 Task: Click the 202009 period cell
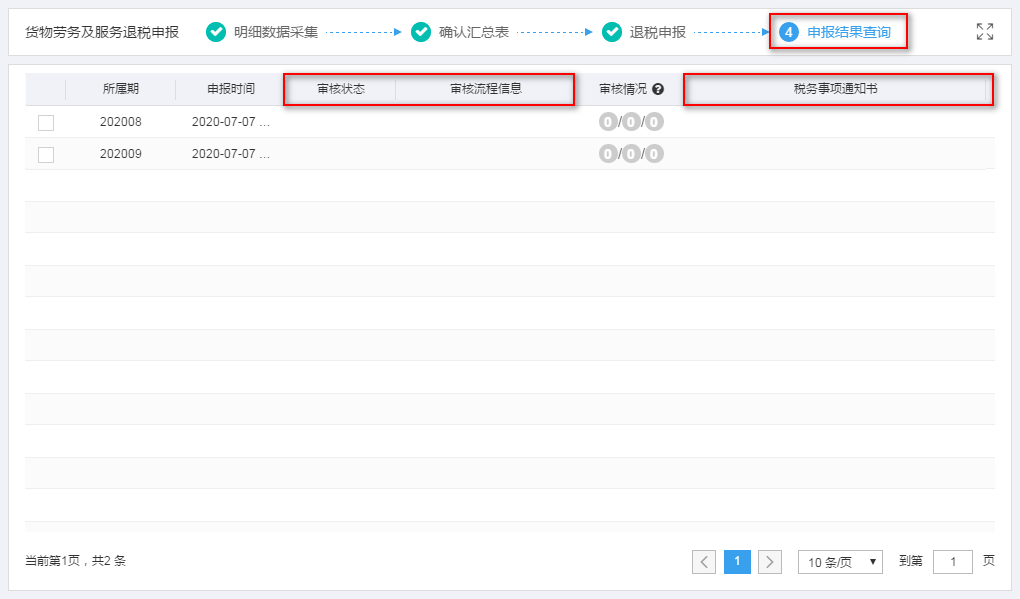click(120, 153)
